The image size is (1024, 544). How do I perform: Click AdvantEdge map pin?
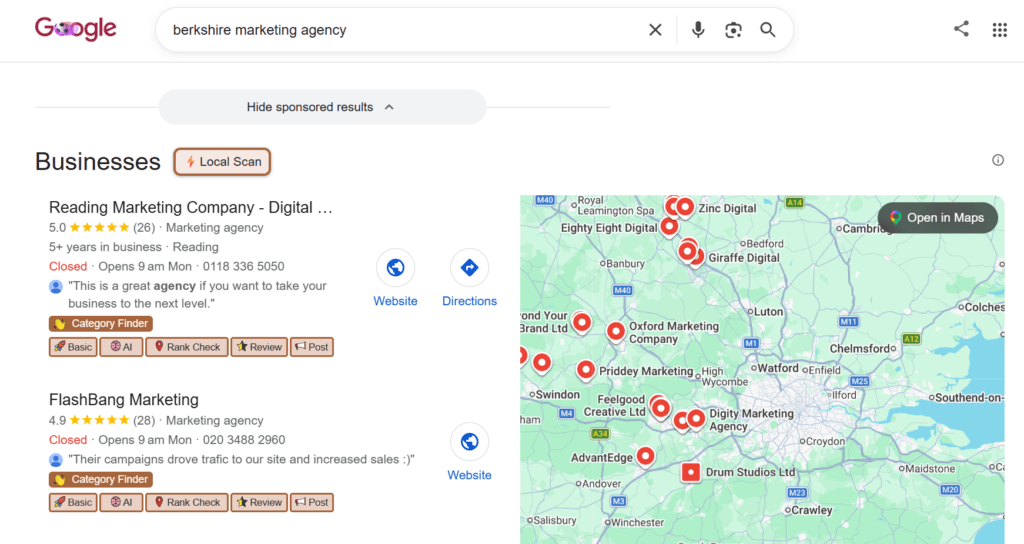645,456
